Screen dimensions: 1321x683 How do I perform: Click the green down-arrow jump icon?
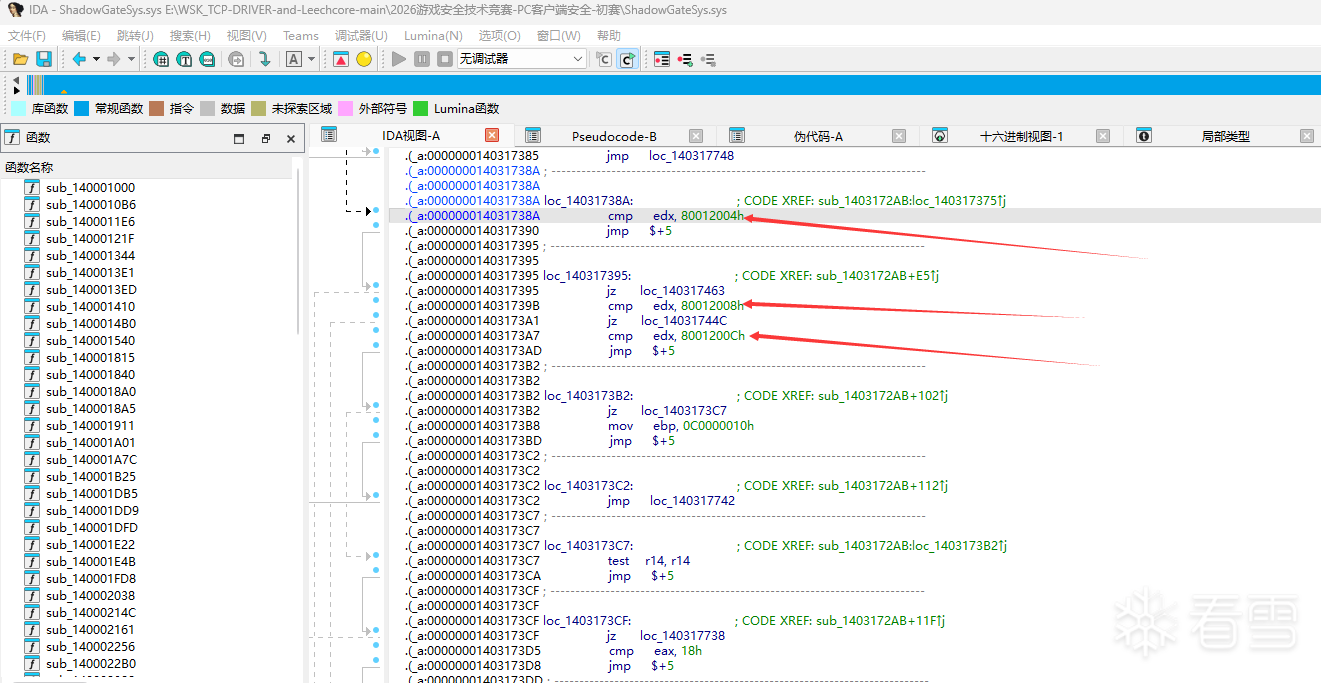(x=265, y=59)
